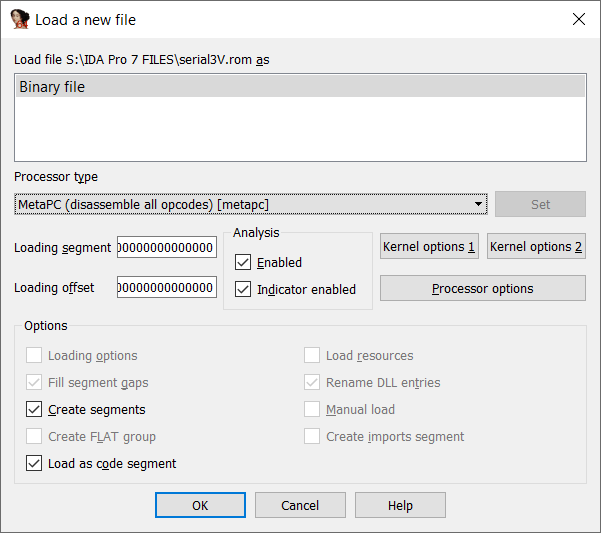Image resolution: width=601 pixels, height=533 pixels.
Task: Open Kernel options 2
Action: pyautogui.click(x=536, y=246)
